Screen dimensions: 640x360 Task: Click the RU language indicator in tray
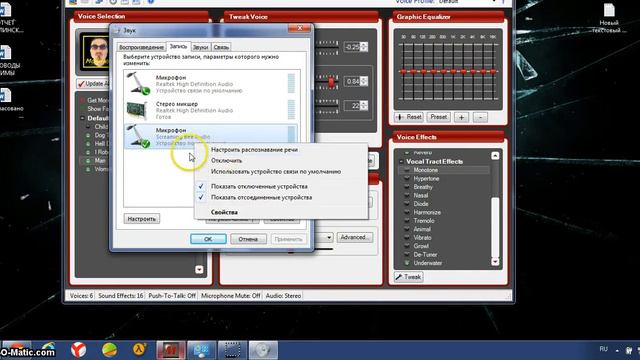(604, 349)
